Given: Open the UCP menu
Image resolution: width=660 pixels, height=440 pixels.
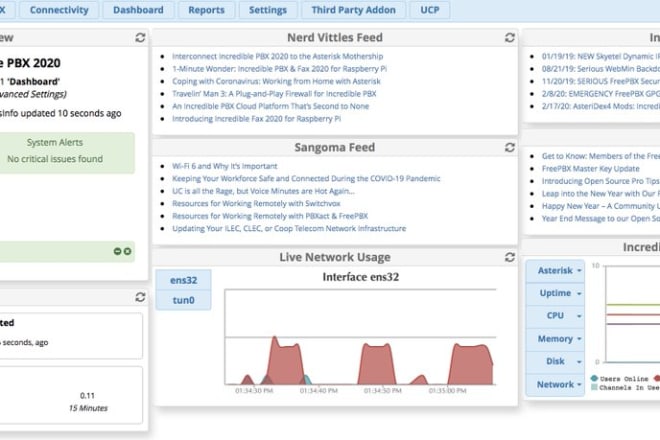Looking at the screenshot, I should coord(430,10).
